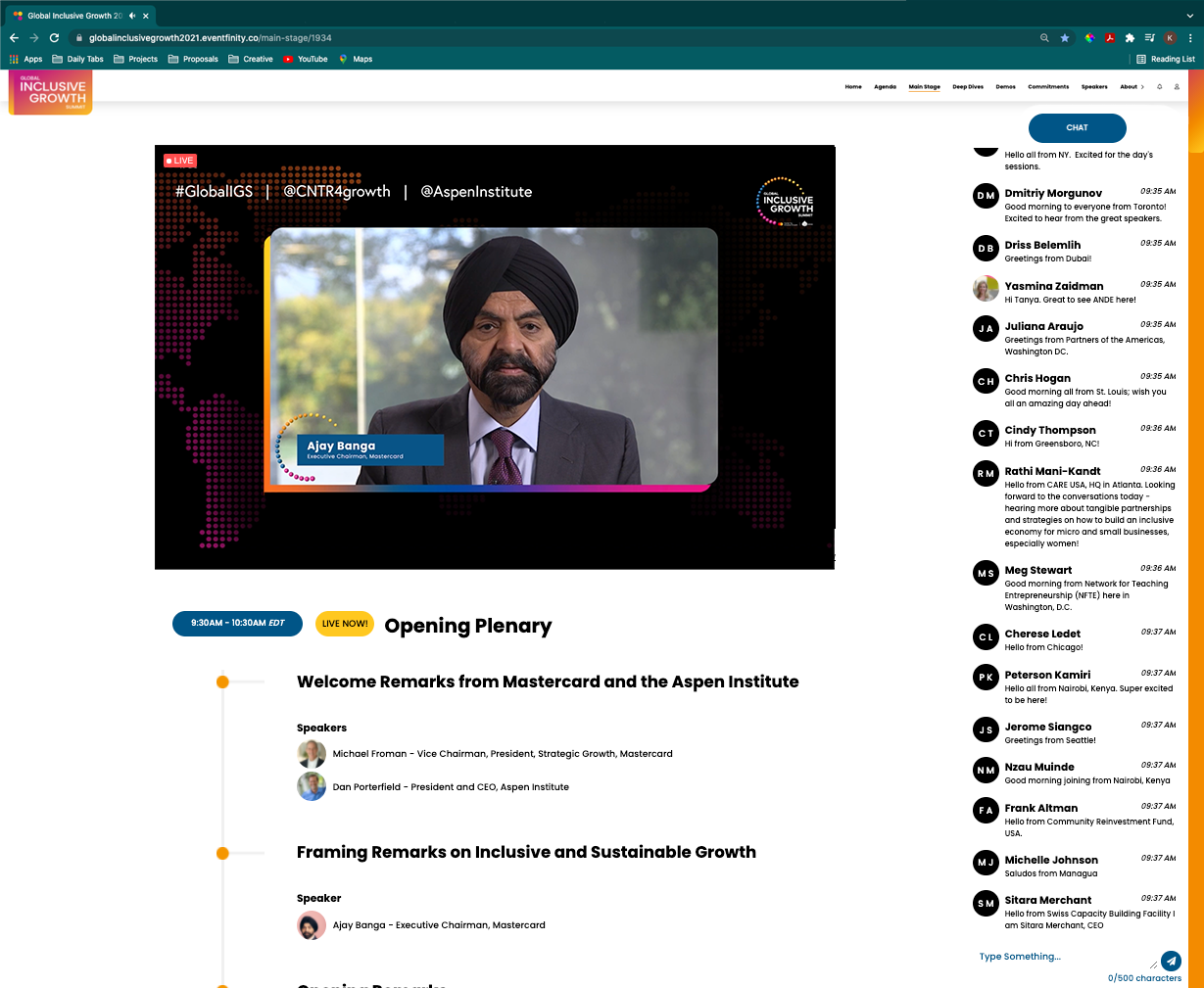Open the Agenda nav item
The image size is (1204, 988).
pyautogui.click(x=885, y=87)
